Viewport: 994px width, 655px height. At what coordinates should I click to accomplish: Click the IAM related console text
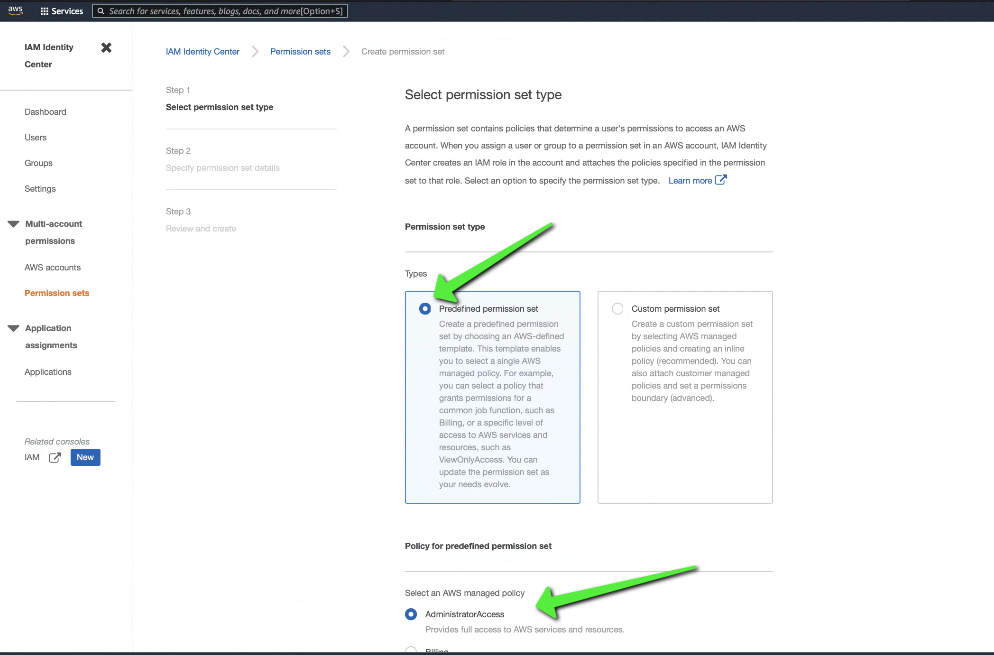[32, 457]
